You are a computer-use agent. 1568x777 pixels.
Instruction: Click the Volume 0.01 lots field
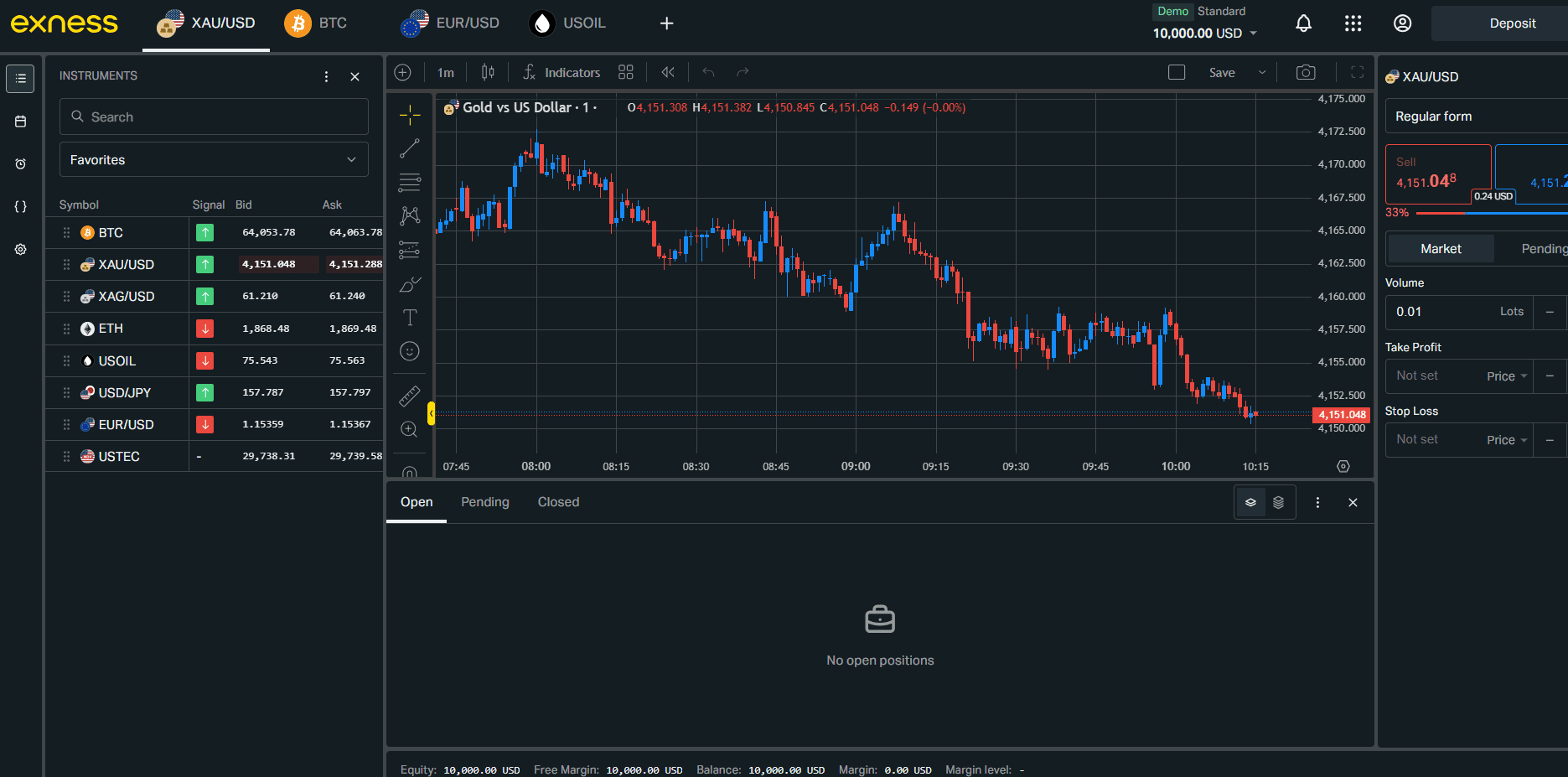1459,312
